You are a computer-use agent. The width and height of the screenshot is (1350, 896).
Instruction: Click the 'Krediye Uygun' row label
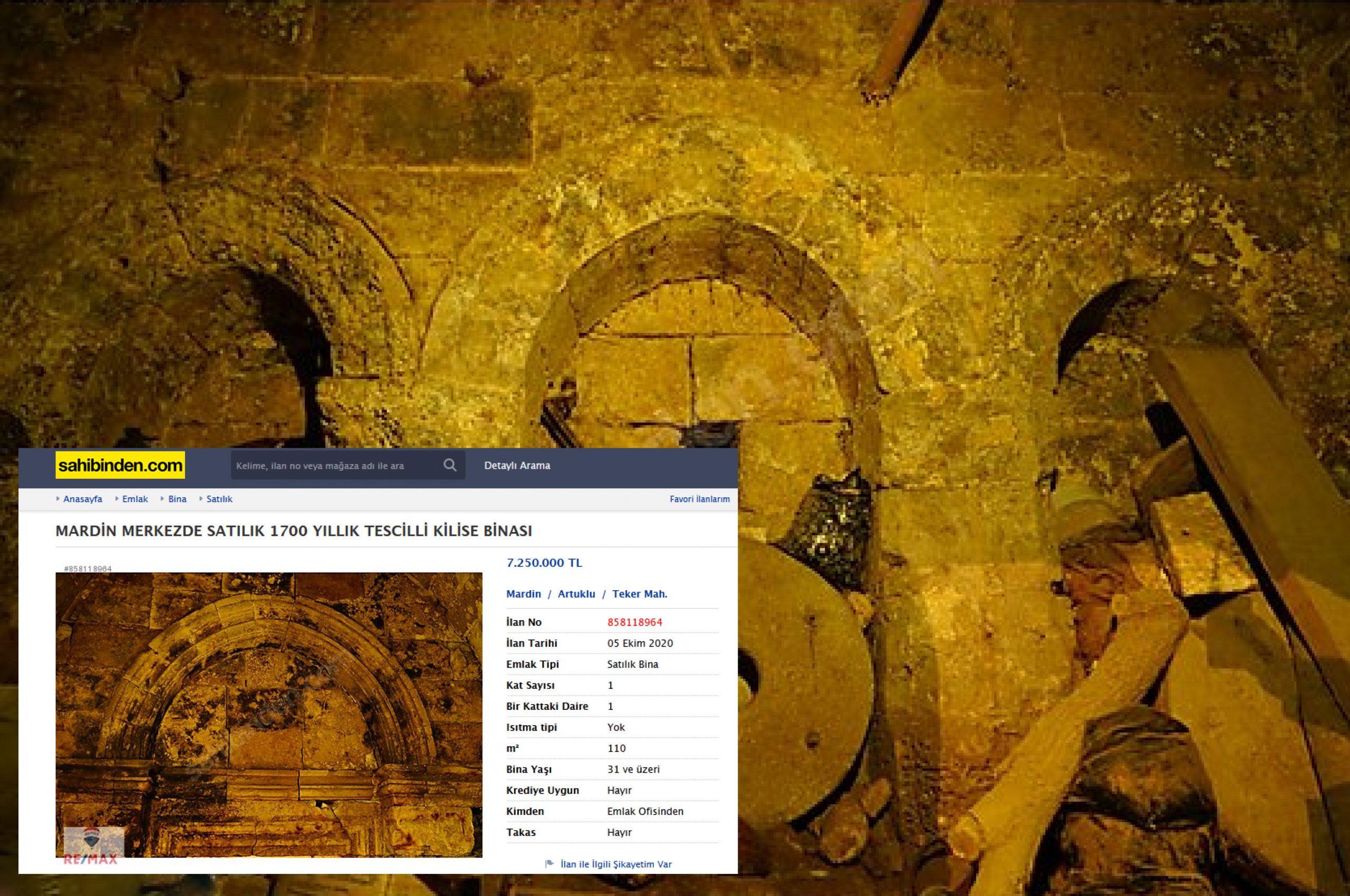click(542, 791)
